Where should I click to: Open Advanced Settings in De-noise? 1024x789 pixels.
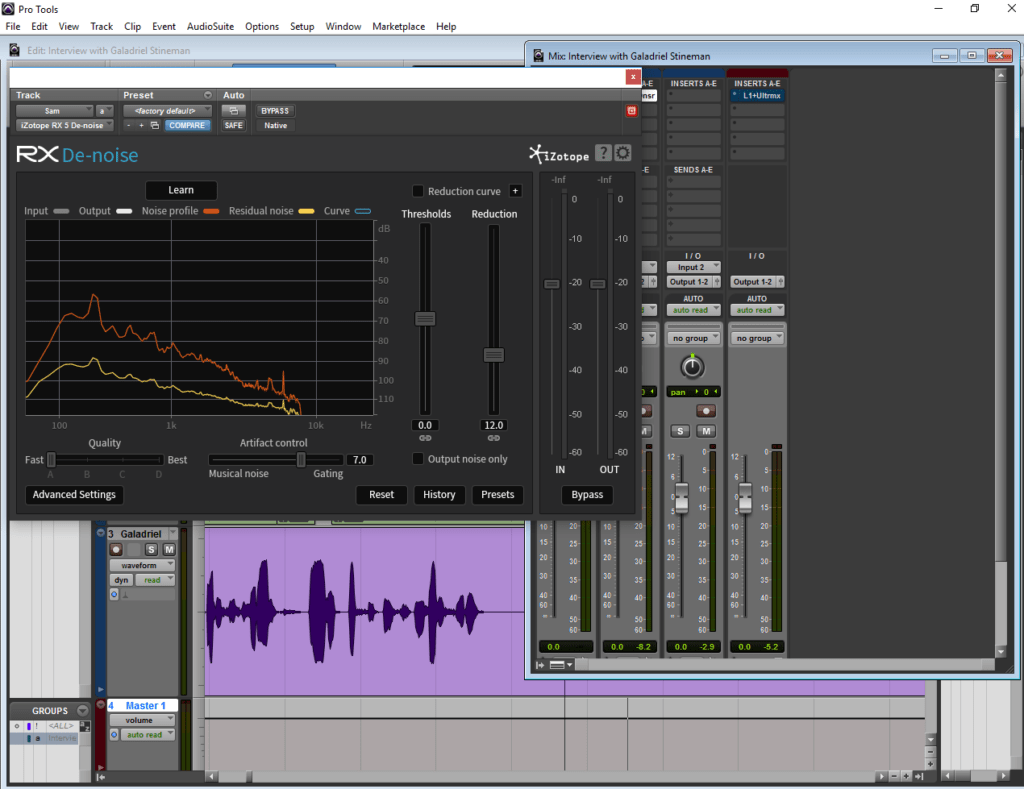pyautogui.click(x=74, y=494)
